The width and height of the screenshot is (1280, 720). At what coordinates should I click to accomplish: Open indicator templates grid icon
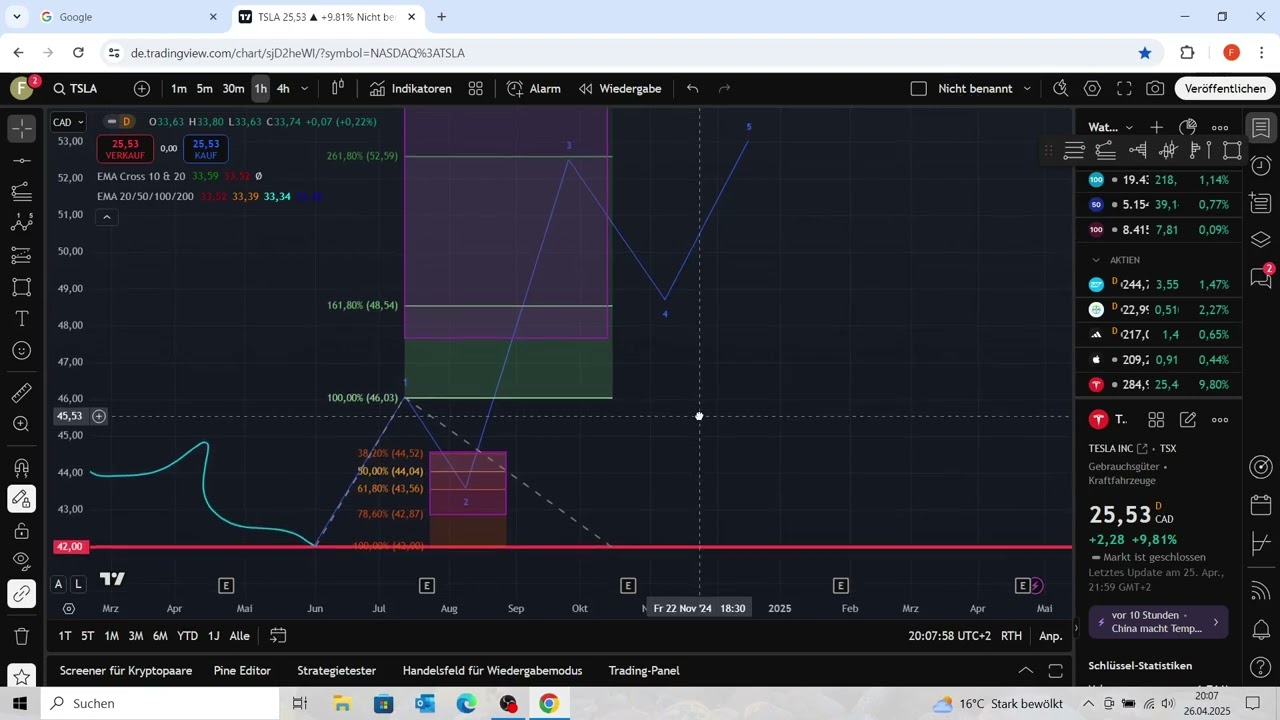click(476, 89)
